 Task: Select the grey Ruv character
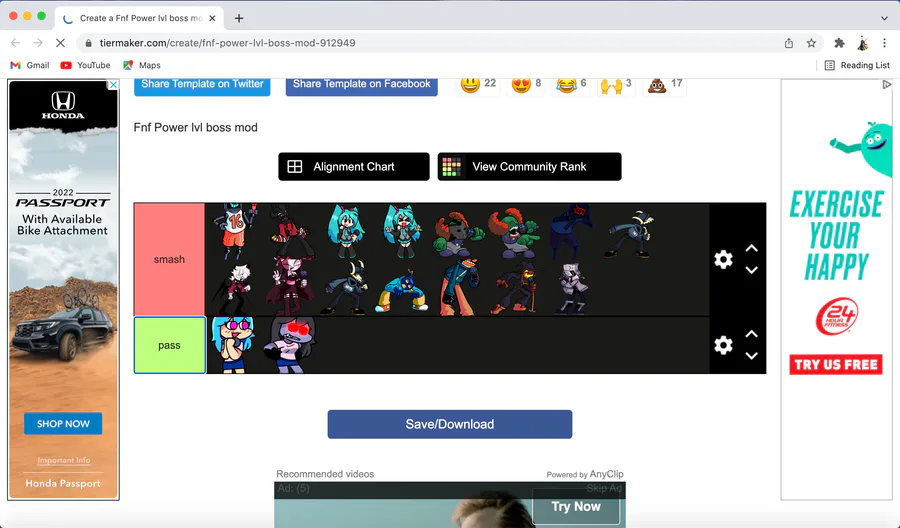click(x=571, y=288)
